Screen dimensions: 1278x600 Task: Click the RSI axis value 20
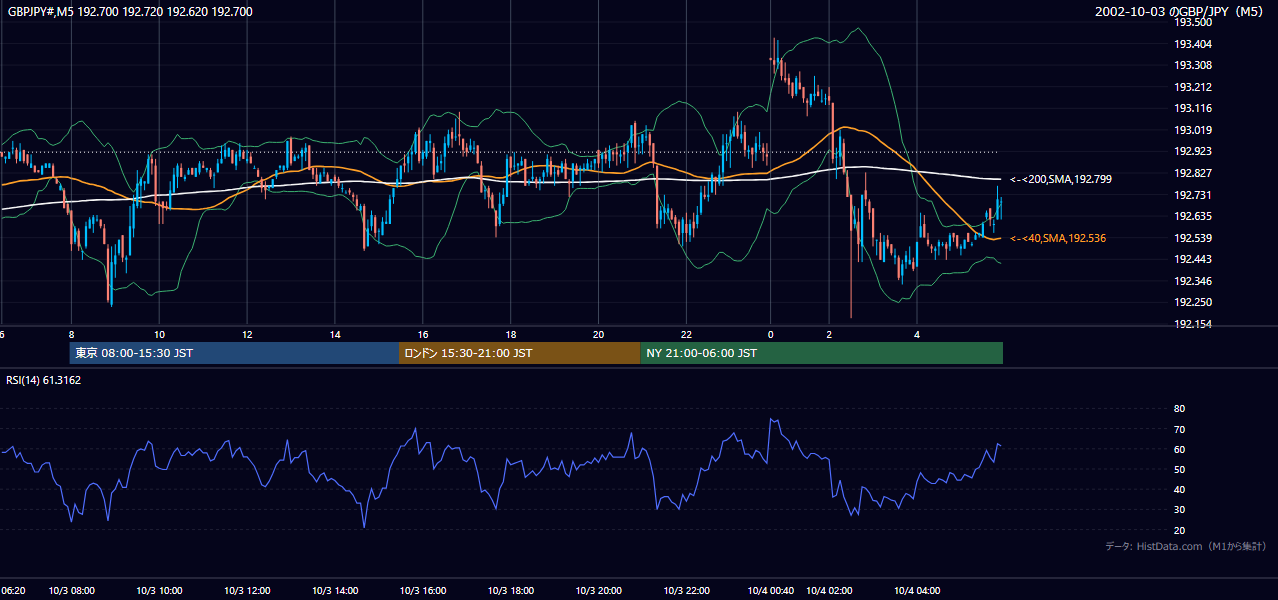1179,530
